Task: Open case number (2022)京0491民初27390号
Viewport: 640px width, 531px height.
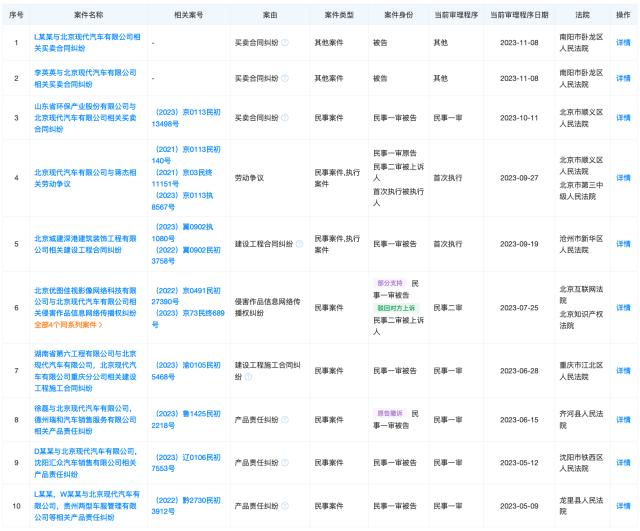Action: pyautogui.click(x=186, y=296)
